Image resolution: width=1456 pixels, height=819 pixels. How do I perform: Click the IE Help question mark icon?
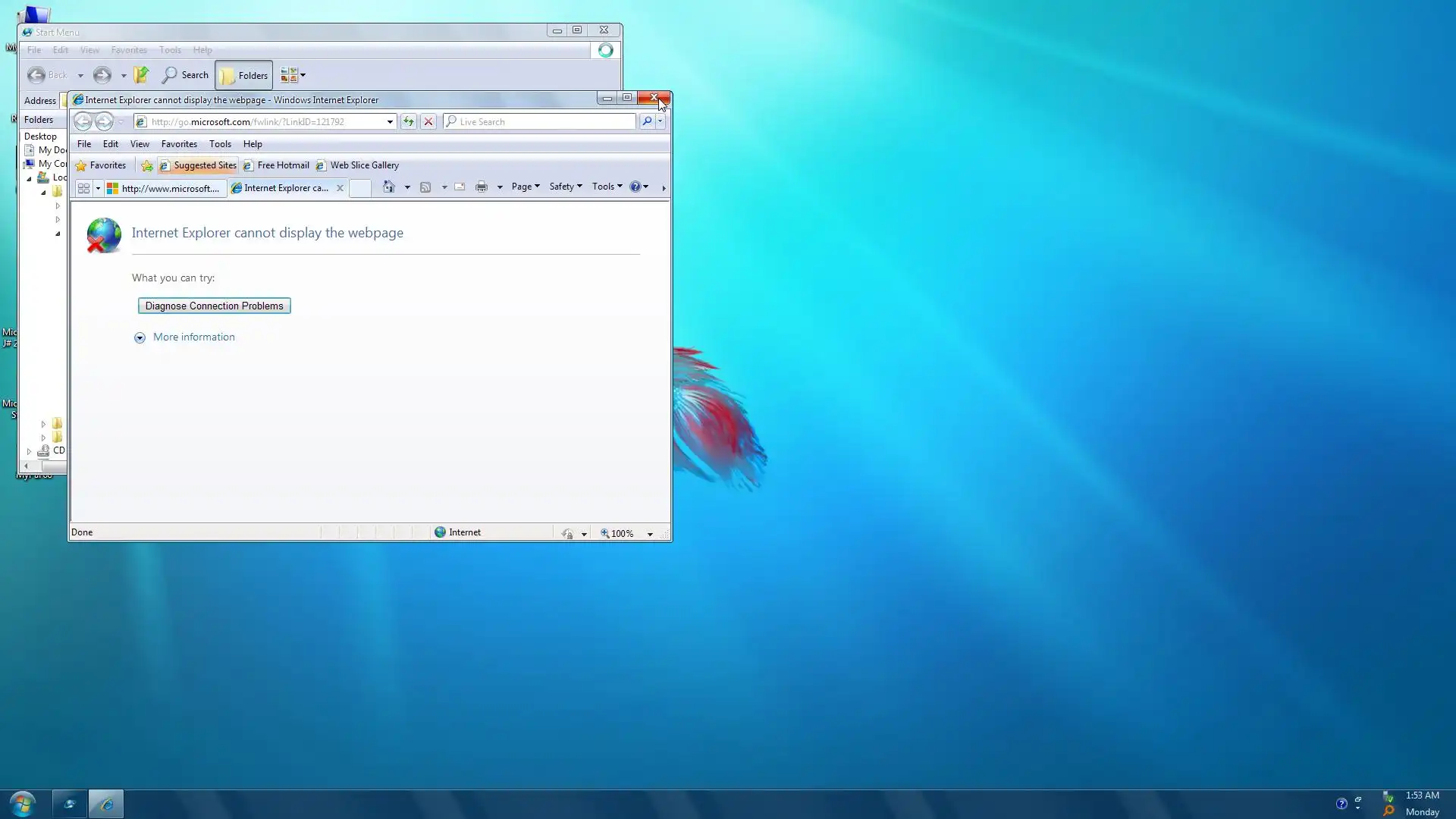(635, 187)
